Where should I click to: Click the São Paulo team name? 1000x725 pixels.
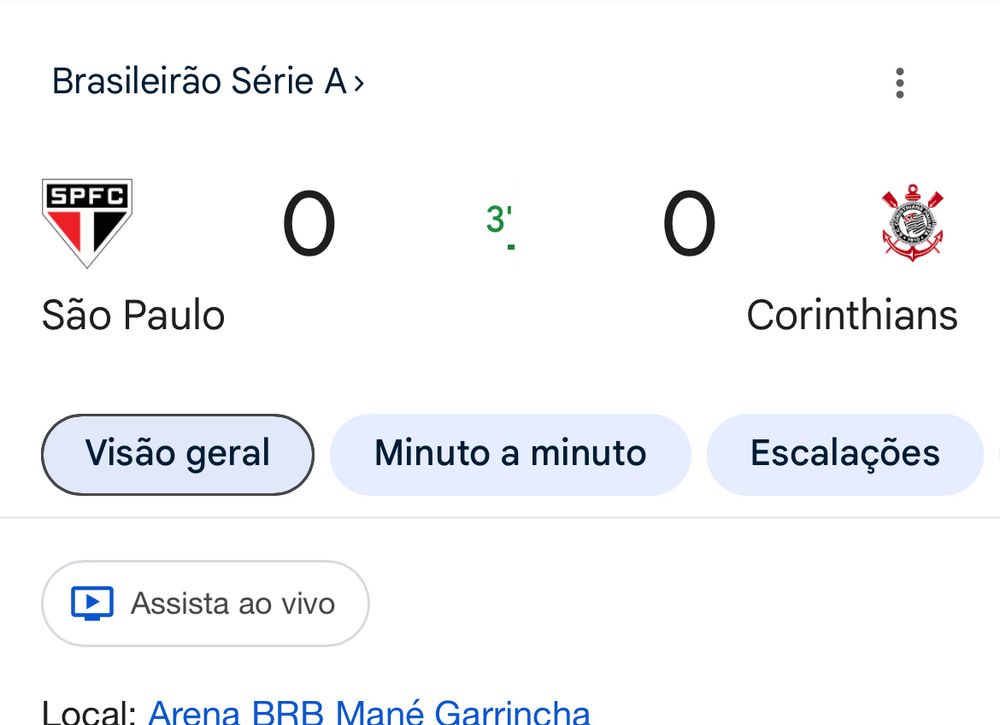point(133,316)
